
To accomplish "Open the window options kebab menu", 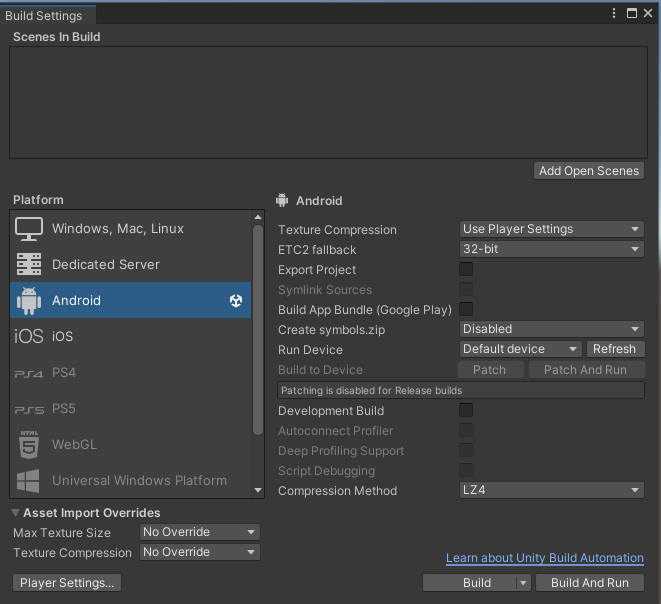I will 614,13.
